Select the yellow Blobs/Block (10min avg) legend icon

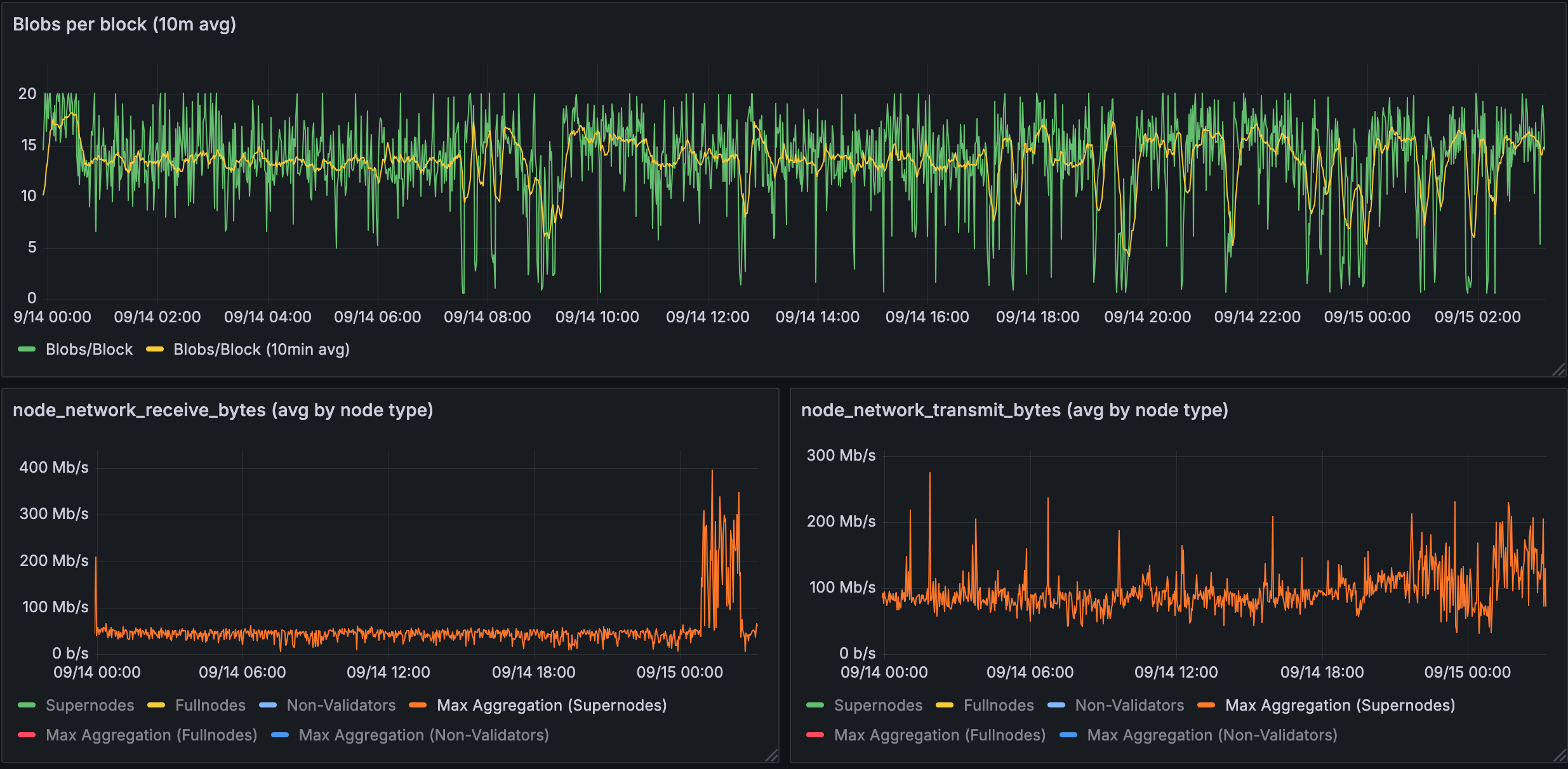coord(156,349)
